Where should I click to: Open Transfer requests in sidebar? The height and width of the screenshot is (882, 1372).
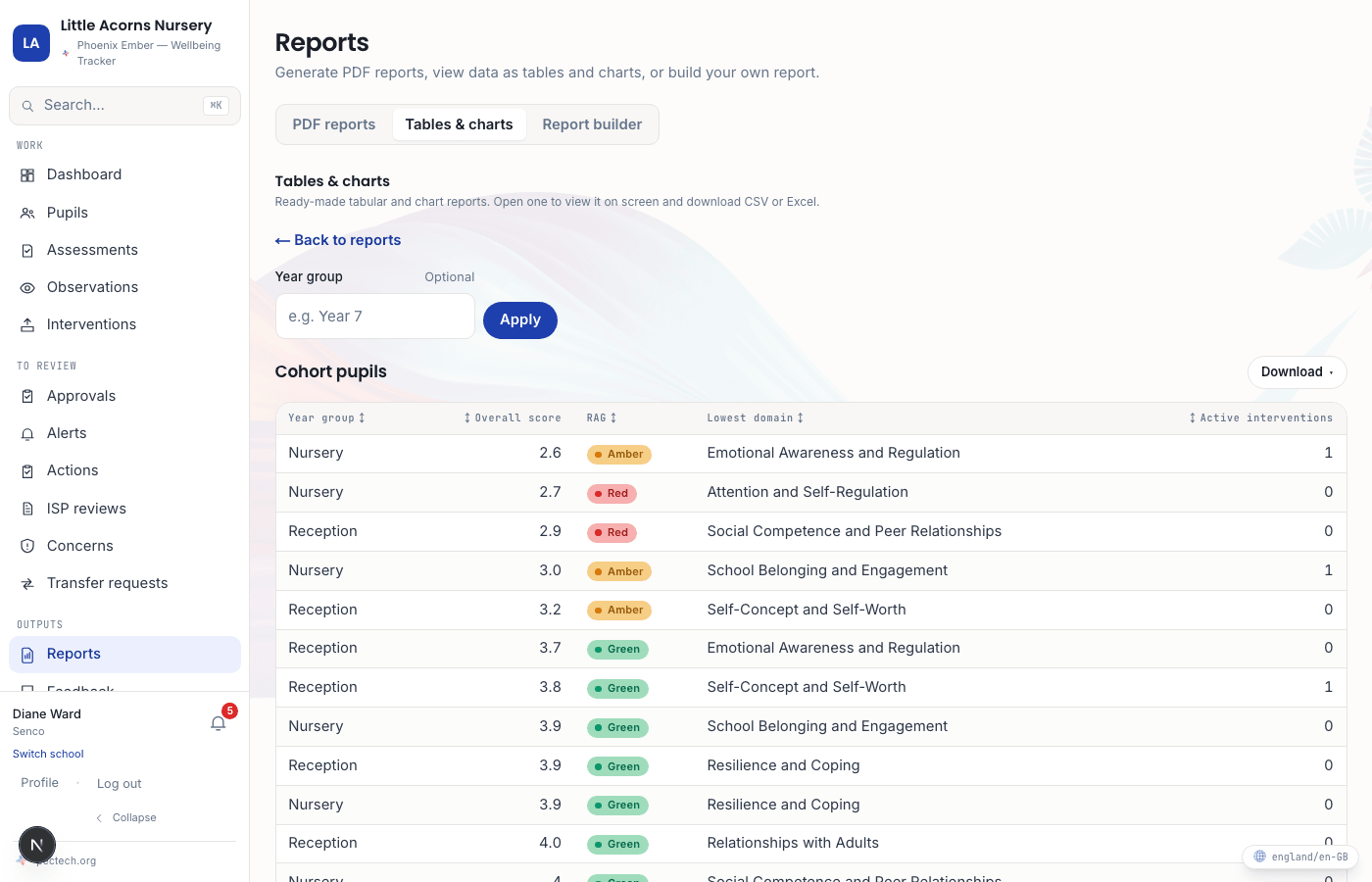[124, 584]
